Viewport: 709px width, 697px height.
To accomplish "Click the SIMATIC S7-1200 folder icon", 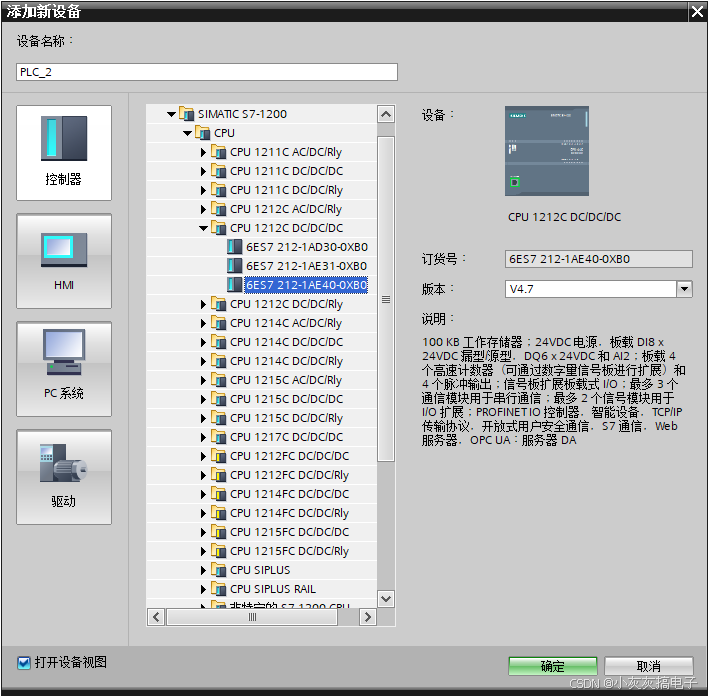I will tap(186, 114).
